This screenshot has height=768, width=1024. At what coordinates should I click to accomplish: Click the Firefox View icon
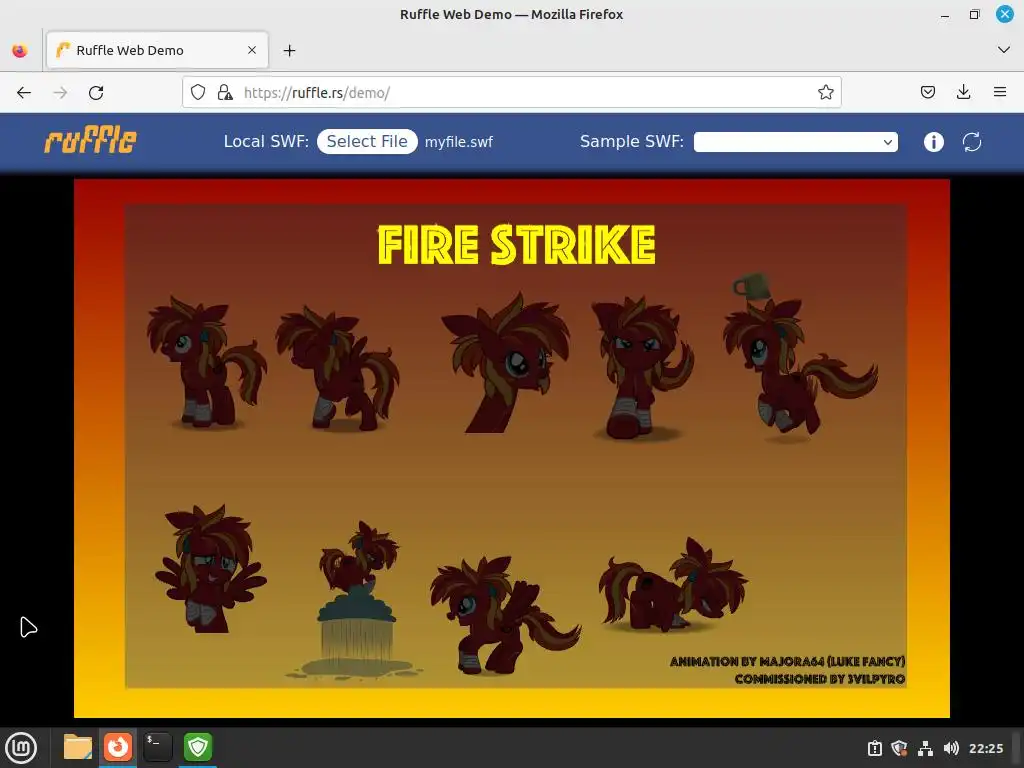[x=20, y=50]
